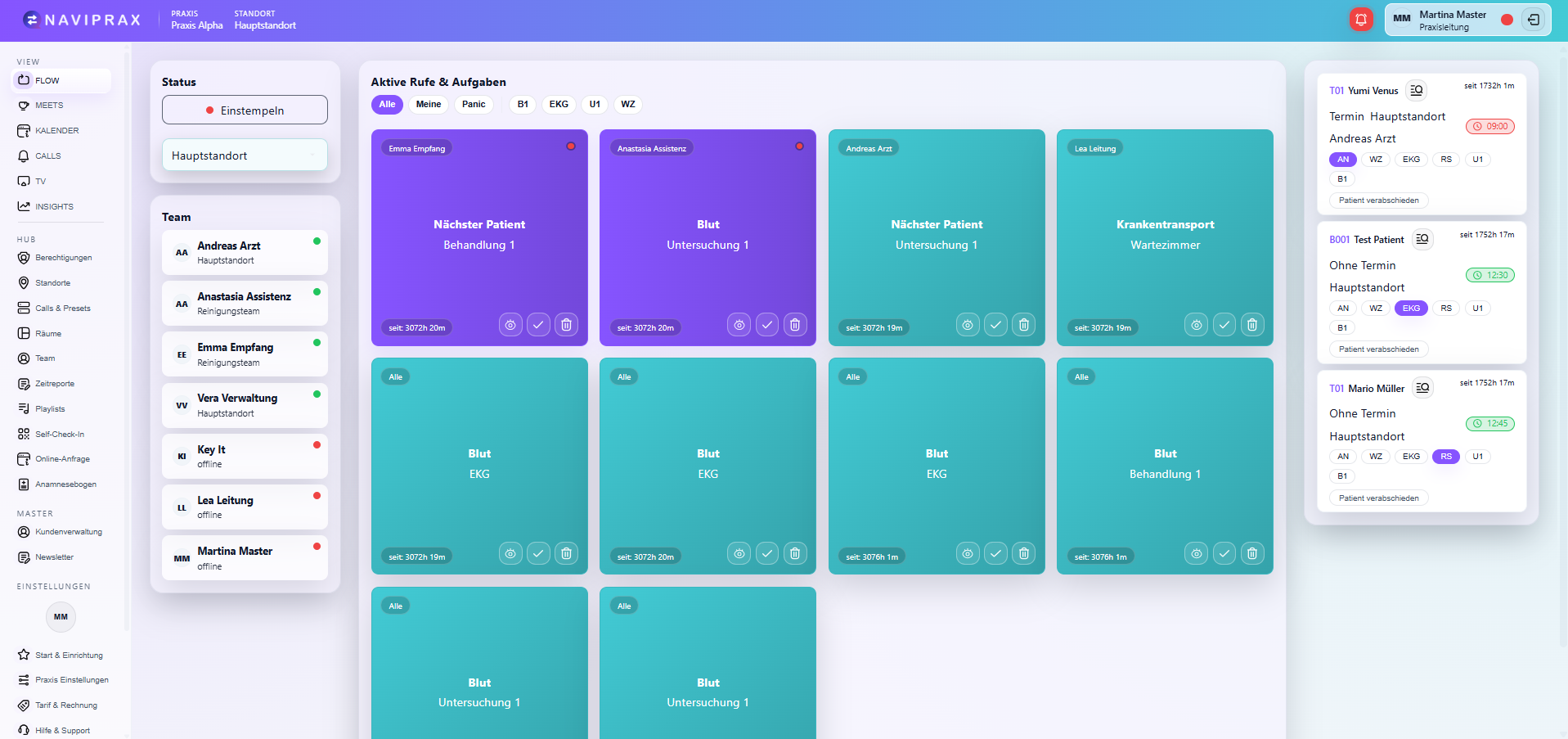Select Andreas Arzt in the Team list

point(245,252)
